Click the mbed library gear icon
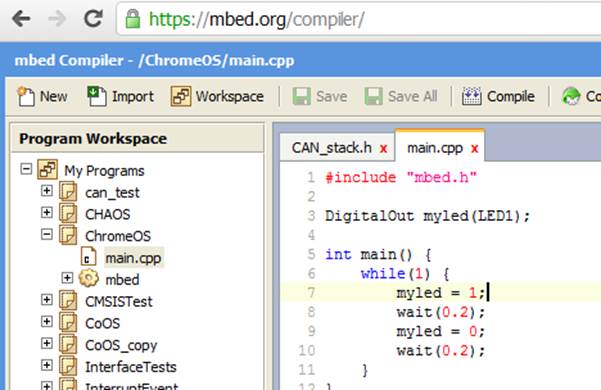The width and height of the screenshot is (601, 390). [89, 279]
